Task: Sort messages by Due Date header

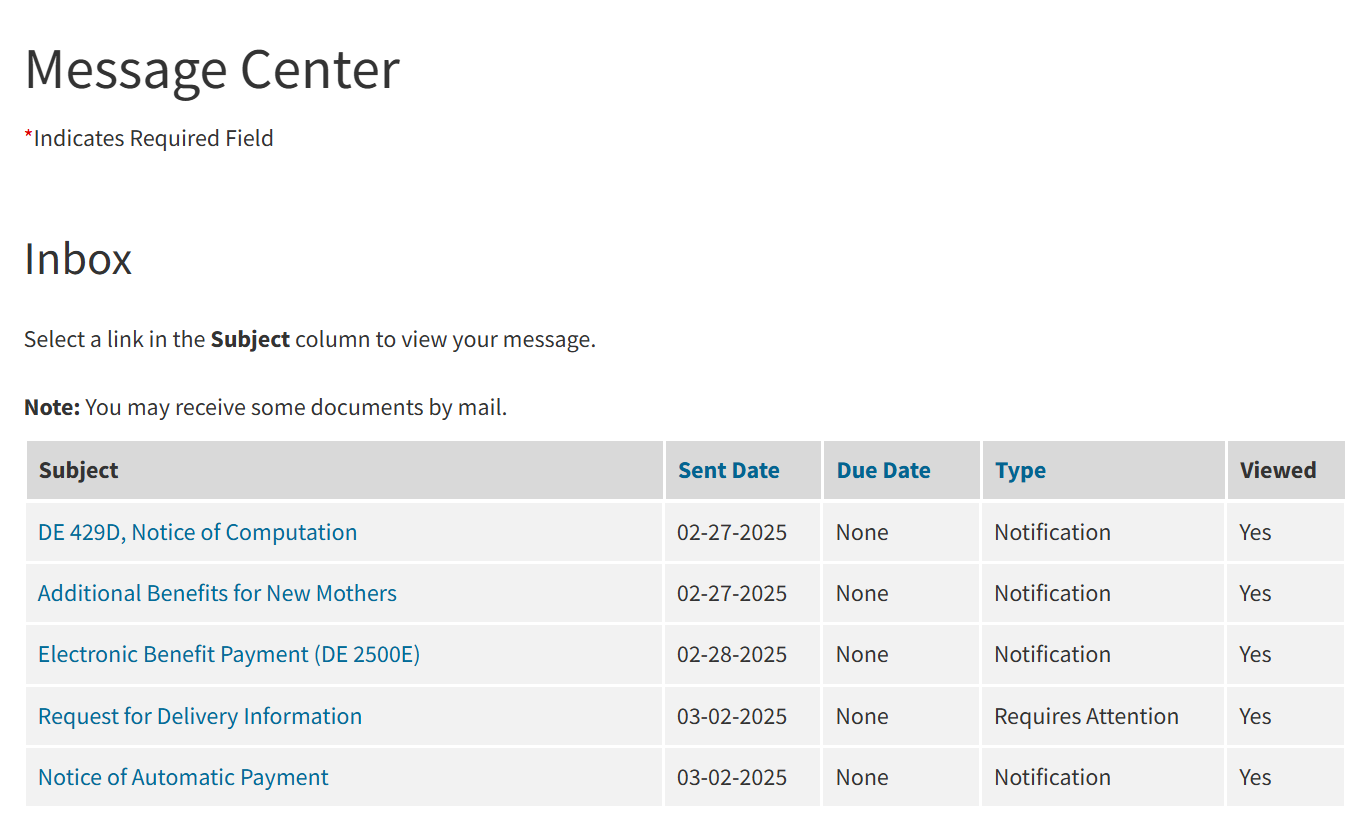Action: (883, 470)
